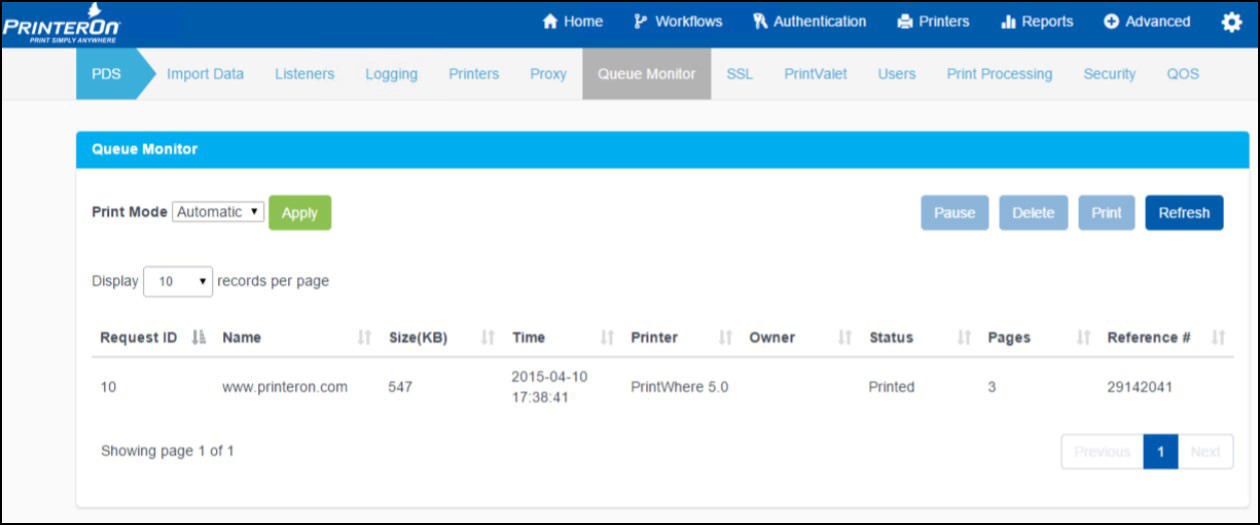Open Reports in top navigation
The image size is (1260, 525).
click(1037, 21)
